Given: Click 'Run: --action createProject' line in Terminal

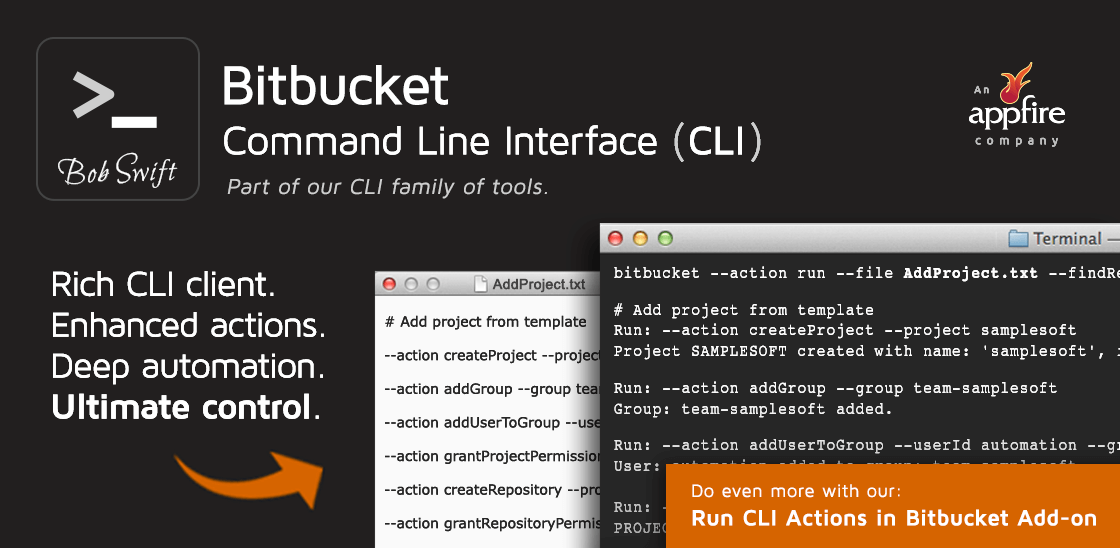Looking at the screenshot, I should click(845, 331).
